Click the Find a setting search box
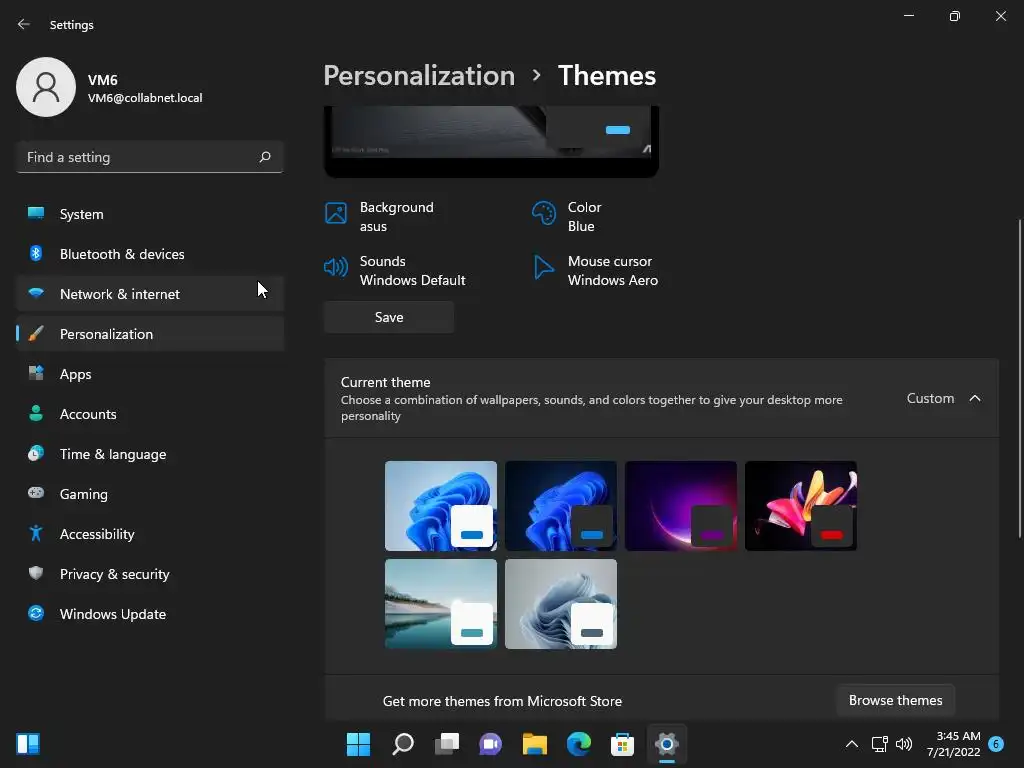 [150, 157]
